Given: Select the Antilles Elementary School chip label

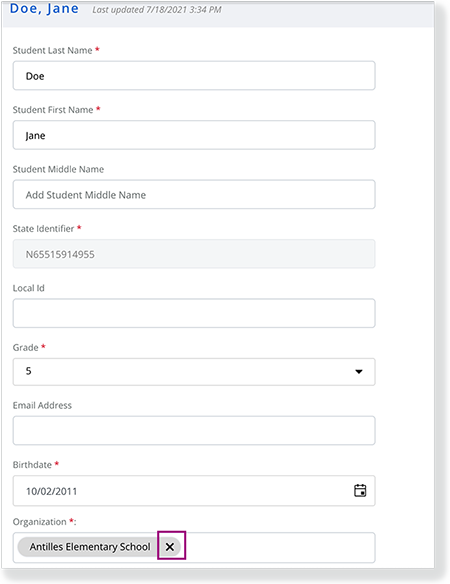Looking at the screenshot, I should 90,547.
